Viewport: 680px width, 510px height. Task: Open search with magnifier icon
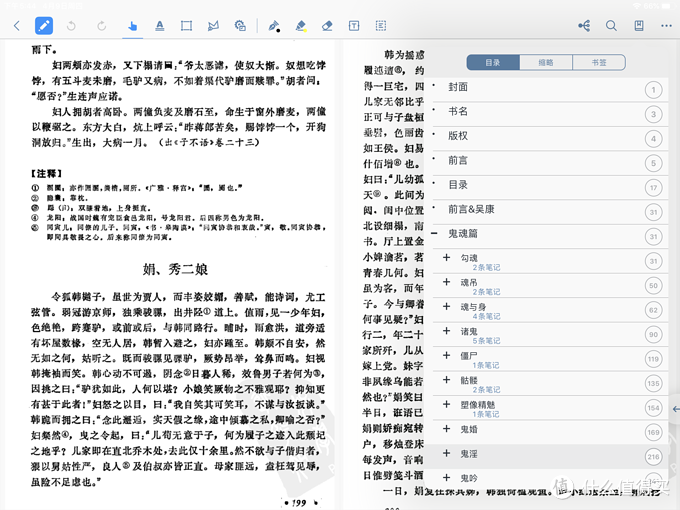611,26
